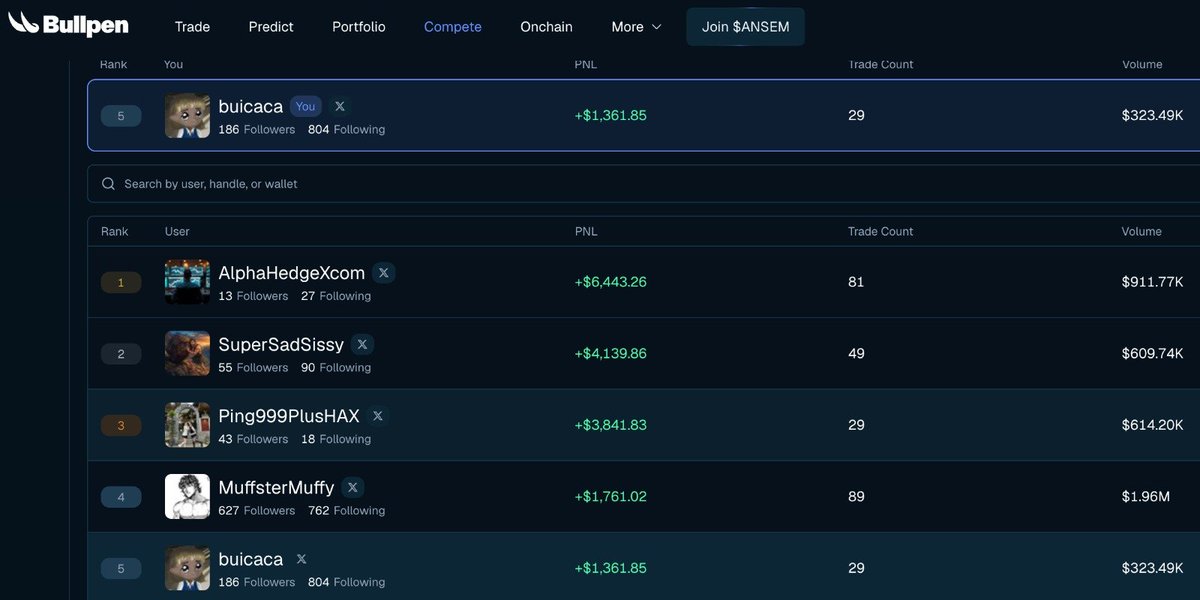This screenshot has height=600, width=1200.
Task: Open AlphaHedgeXcom username link
Action: point(291,273)
